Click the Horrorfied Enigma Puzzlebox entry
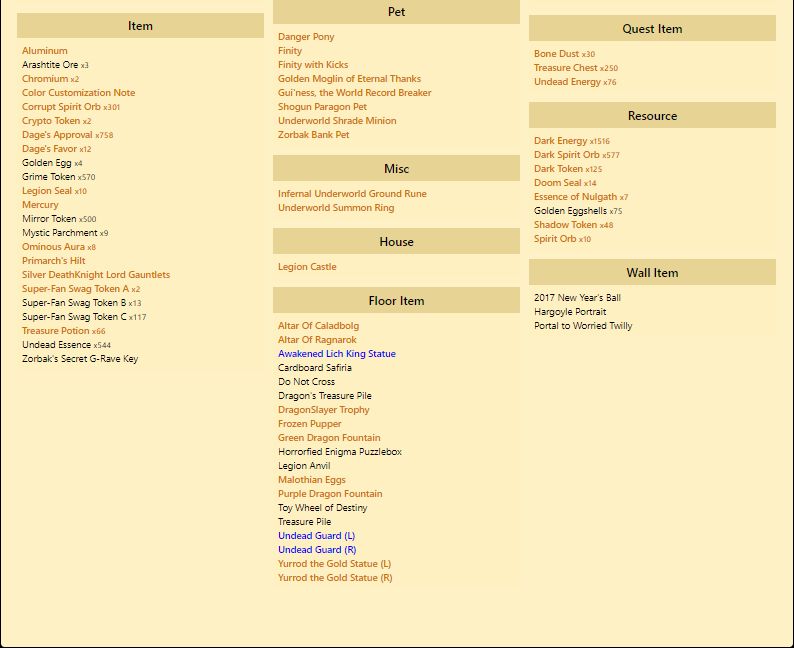 click(x=340, y=452)
